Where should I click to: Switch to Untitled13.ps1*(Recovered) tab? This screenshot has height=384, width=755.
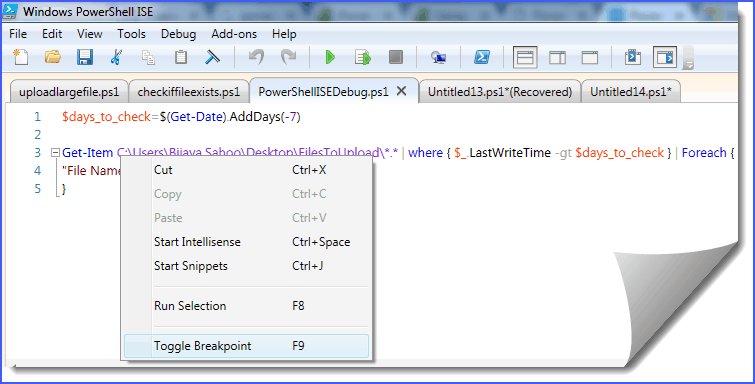pyautogui.click(x=500, y=92)
